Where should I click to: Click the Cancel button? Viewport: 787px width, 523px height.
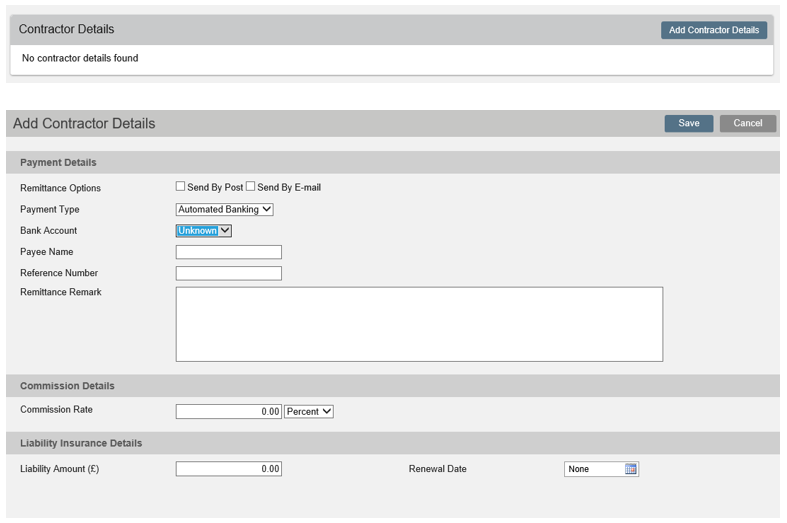tap(748, 123)
